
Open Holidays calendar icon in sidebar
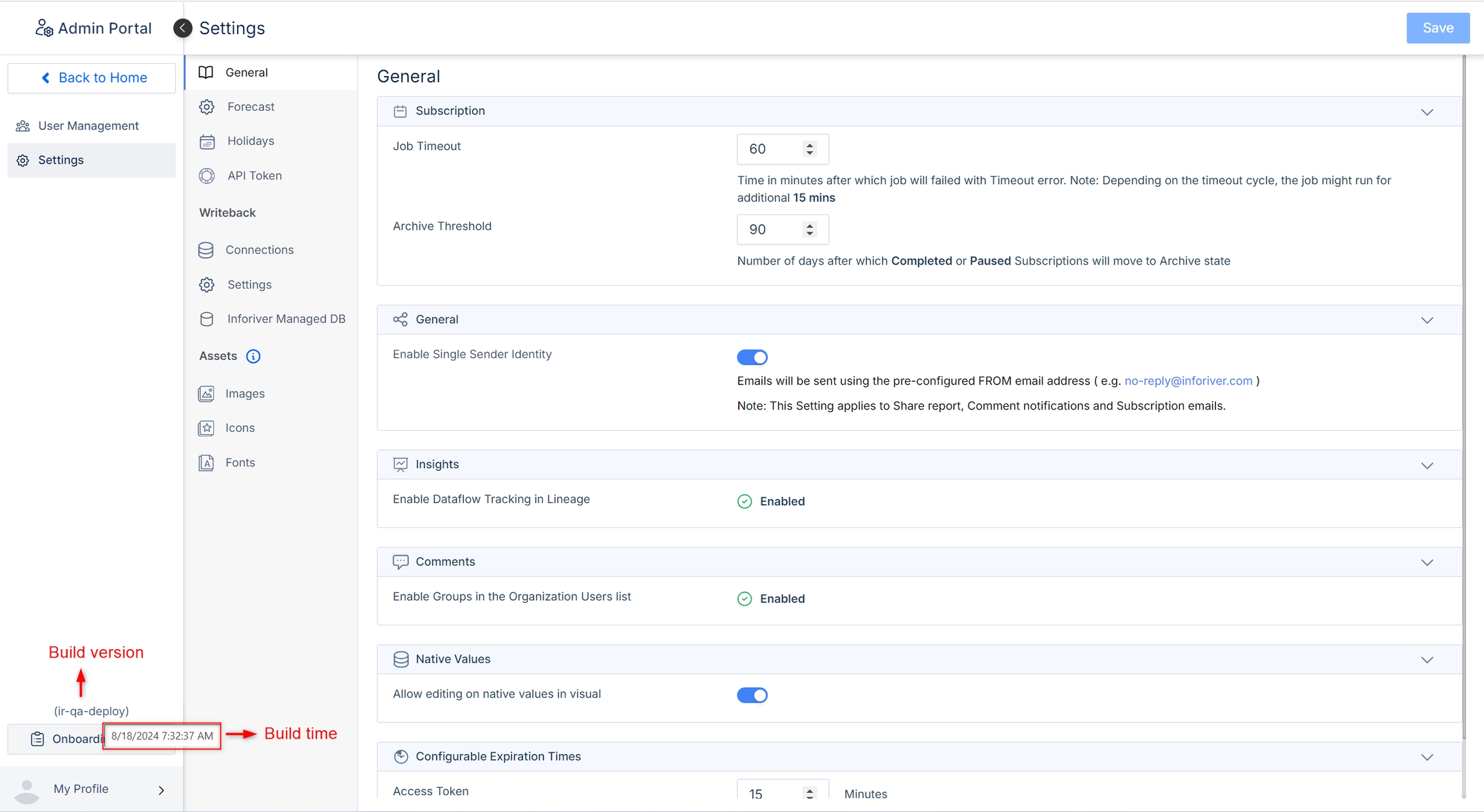[207, 141]
